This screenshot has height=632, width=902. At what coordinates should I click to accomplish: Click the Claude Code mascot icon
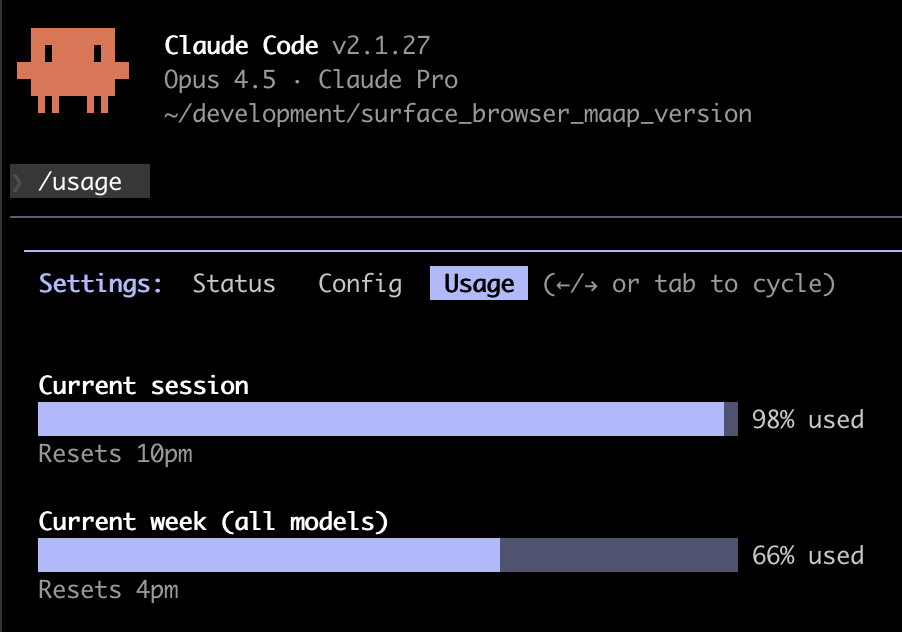click(x=73, y=72)
